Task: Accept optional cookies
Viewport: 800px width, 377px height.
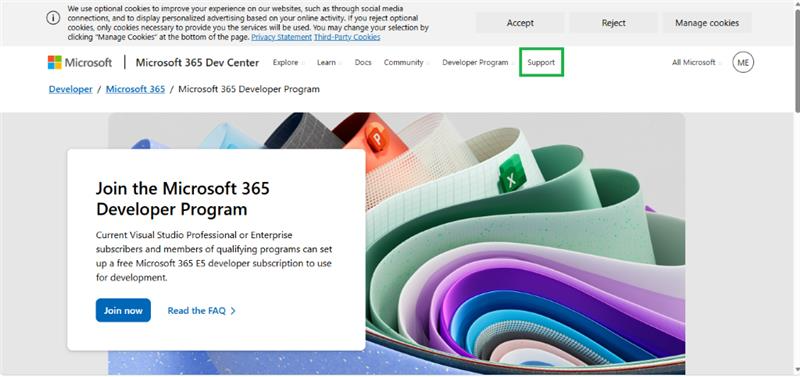Action: tap(520, 23)
